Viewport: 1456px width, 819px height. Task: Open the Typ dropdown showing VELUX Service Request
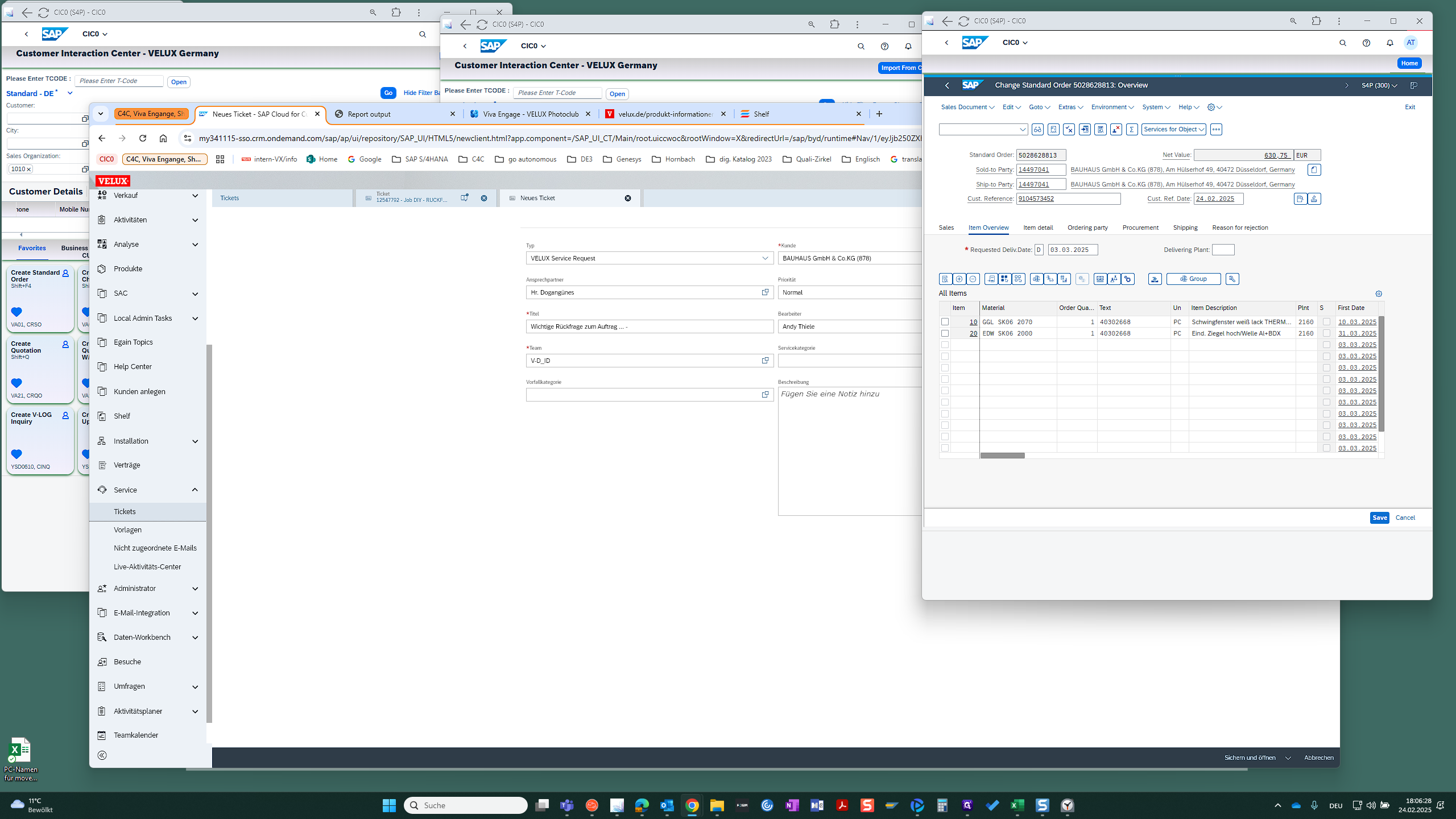[x=765, y=258]
